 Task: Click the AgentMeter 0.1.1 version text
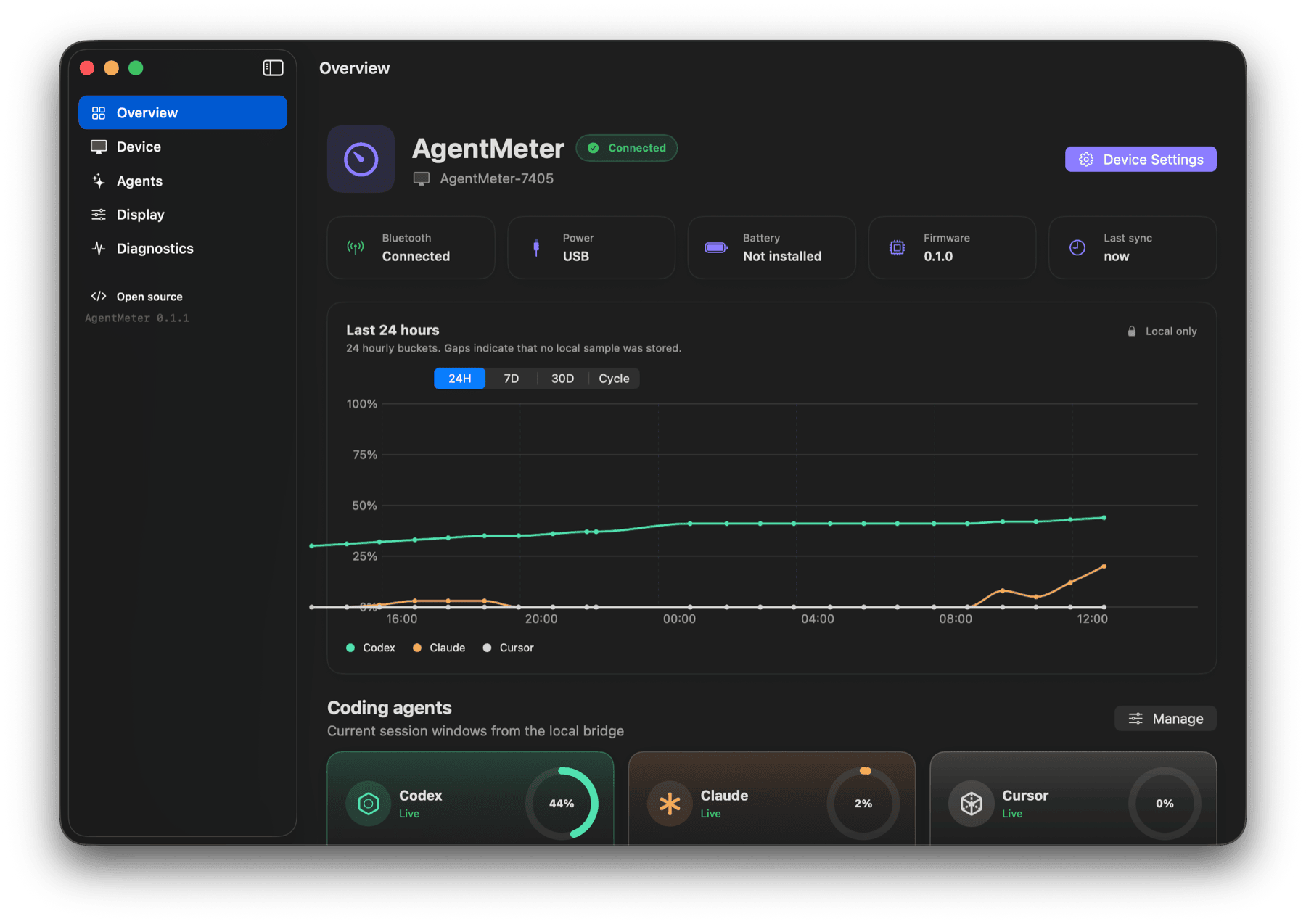coord(137,318)
